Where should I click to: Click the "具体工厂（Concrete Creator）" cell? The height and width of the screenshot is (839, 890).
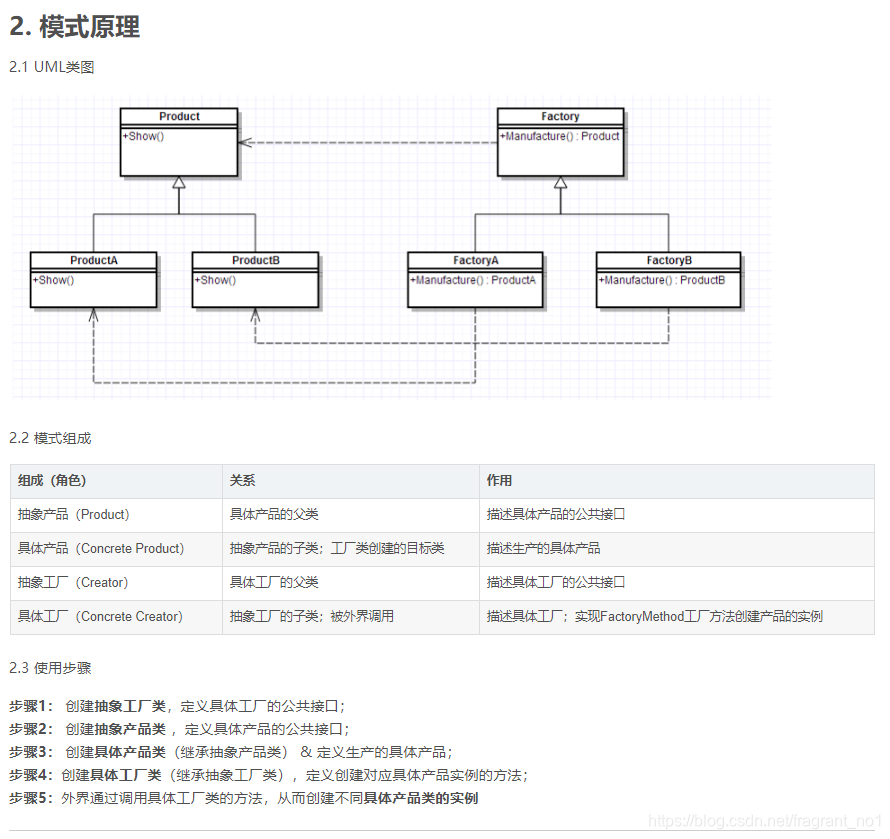point(116,618)
